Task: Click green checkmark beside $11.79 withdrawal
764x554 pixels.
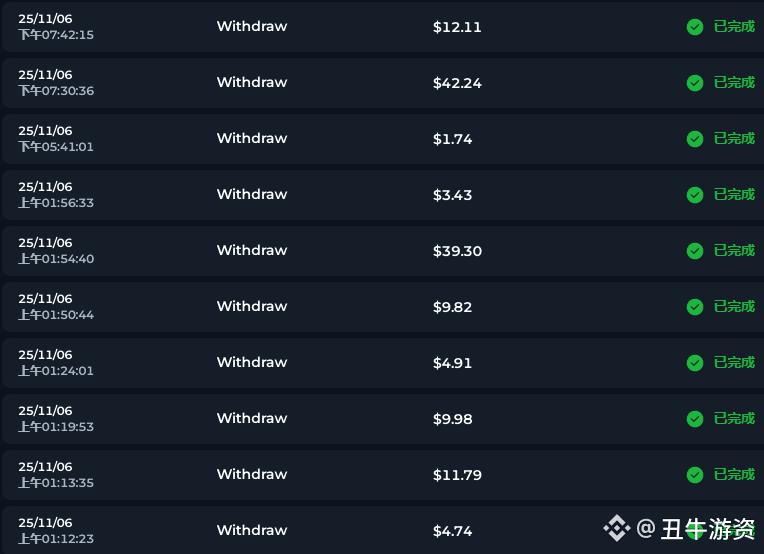Action: [x=695, y=475]
